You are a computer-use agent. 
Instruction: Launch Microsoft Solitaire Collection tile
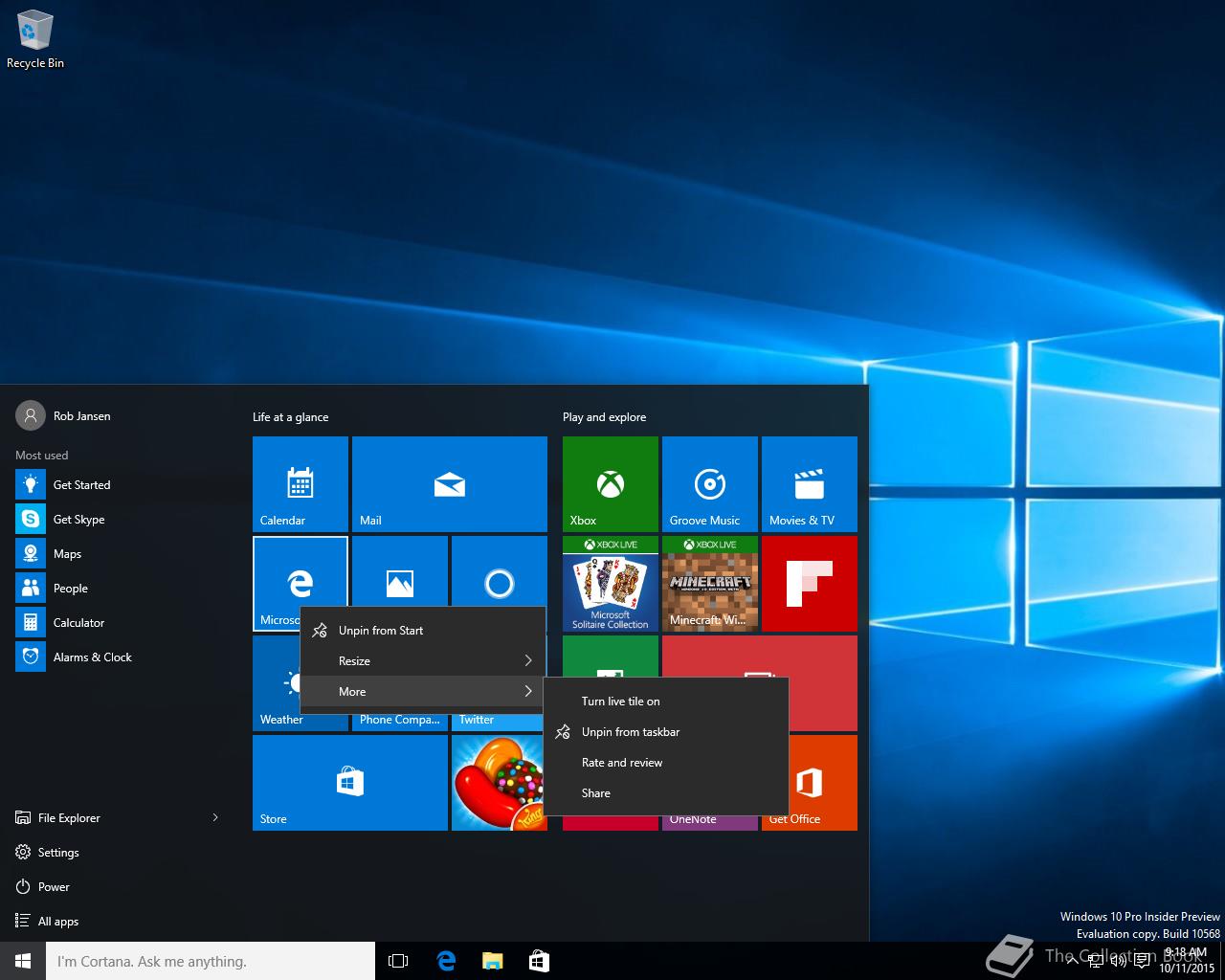coord(611,584)
